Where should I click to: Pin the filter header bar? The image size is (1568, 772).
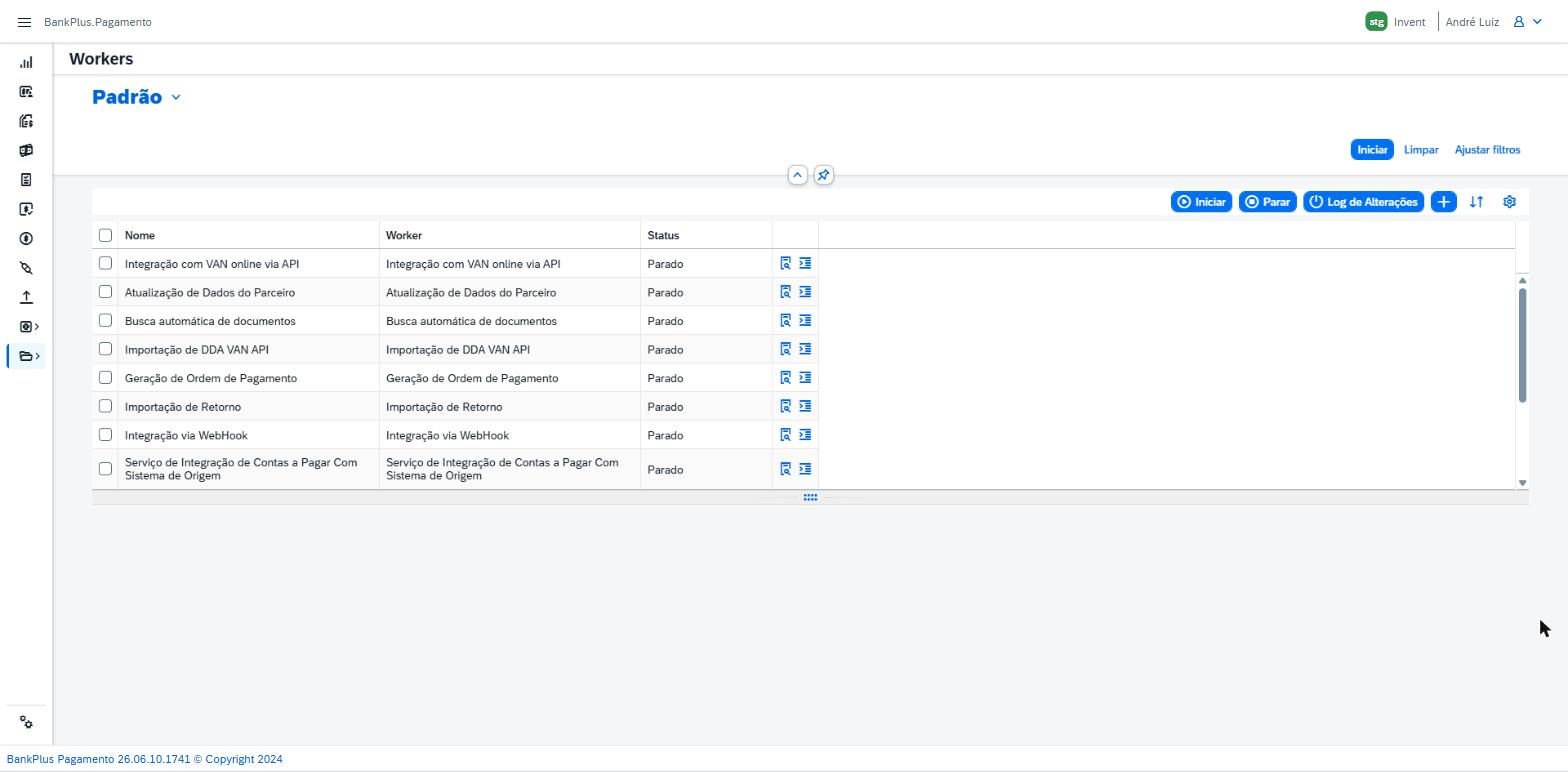823,175
